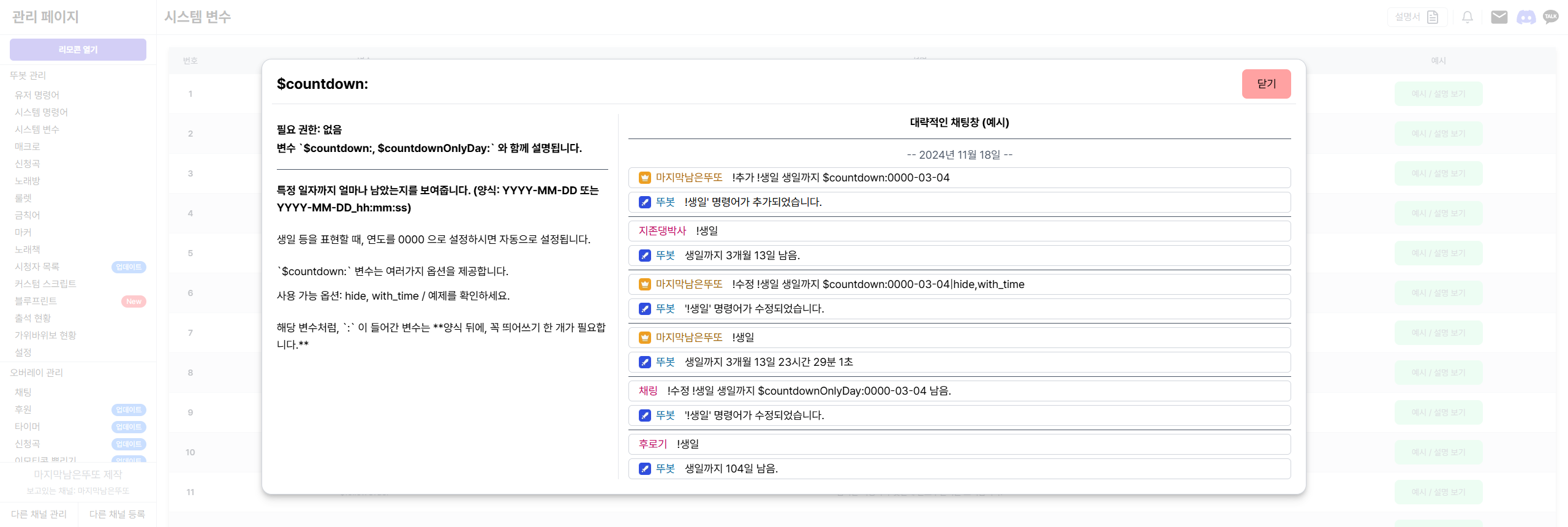Image resolution: width=1568 pixels, height=527 pixels.
Task: Click 예시 / 설명 보기 in row 8
Action: [x=1438, y=373]
